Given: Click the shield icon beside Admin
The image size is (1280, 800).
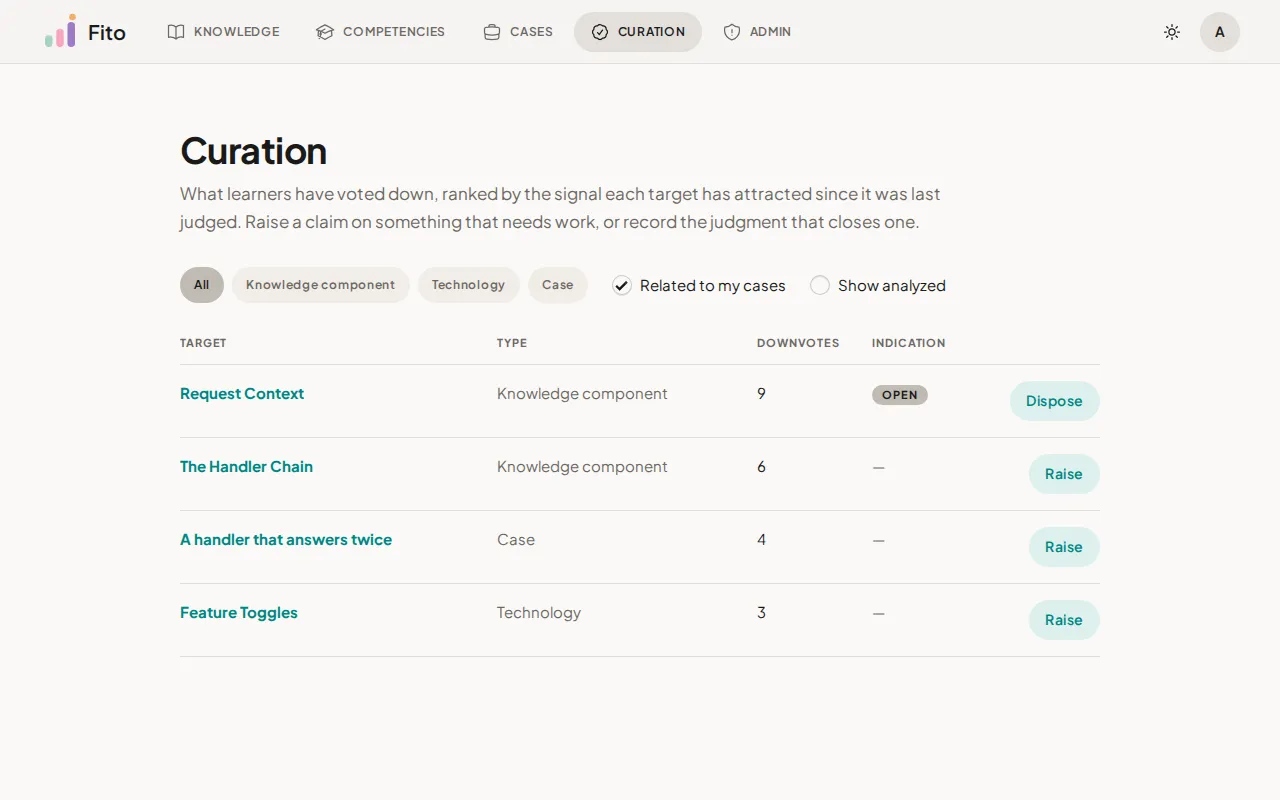Looking at the screenshot, I should [732, 32].
